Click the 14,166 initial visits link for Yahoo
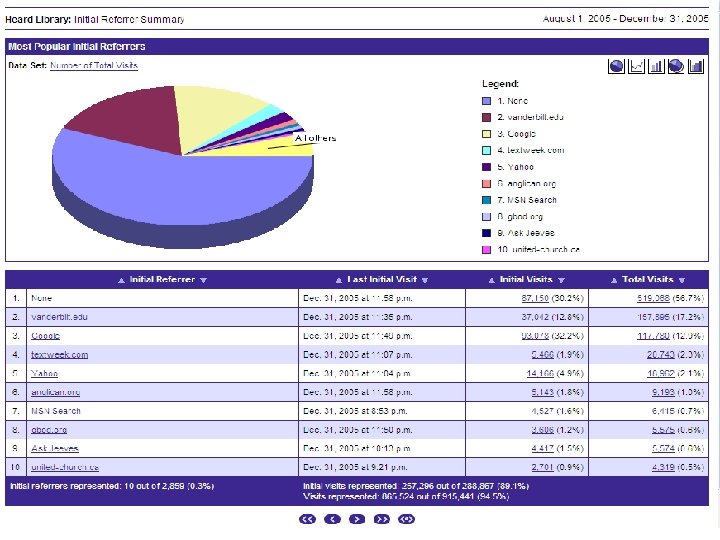This screenshot has width=720, height=540. (540, 373)
